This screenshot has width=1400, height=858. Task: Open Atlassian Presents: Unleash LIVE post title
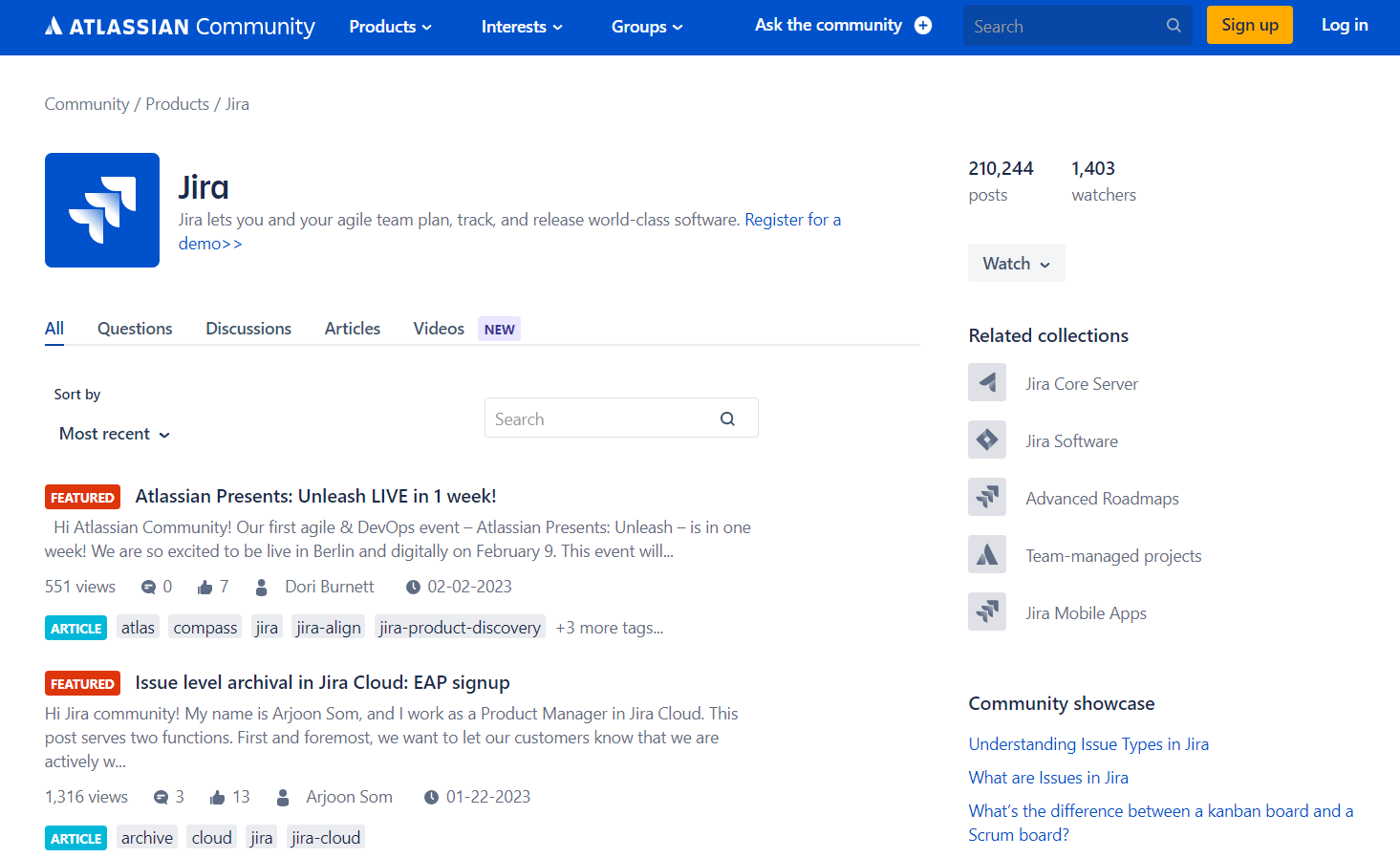[315, 496]
